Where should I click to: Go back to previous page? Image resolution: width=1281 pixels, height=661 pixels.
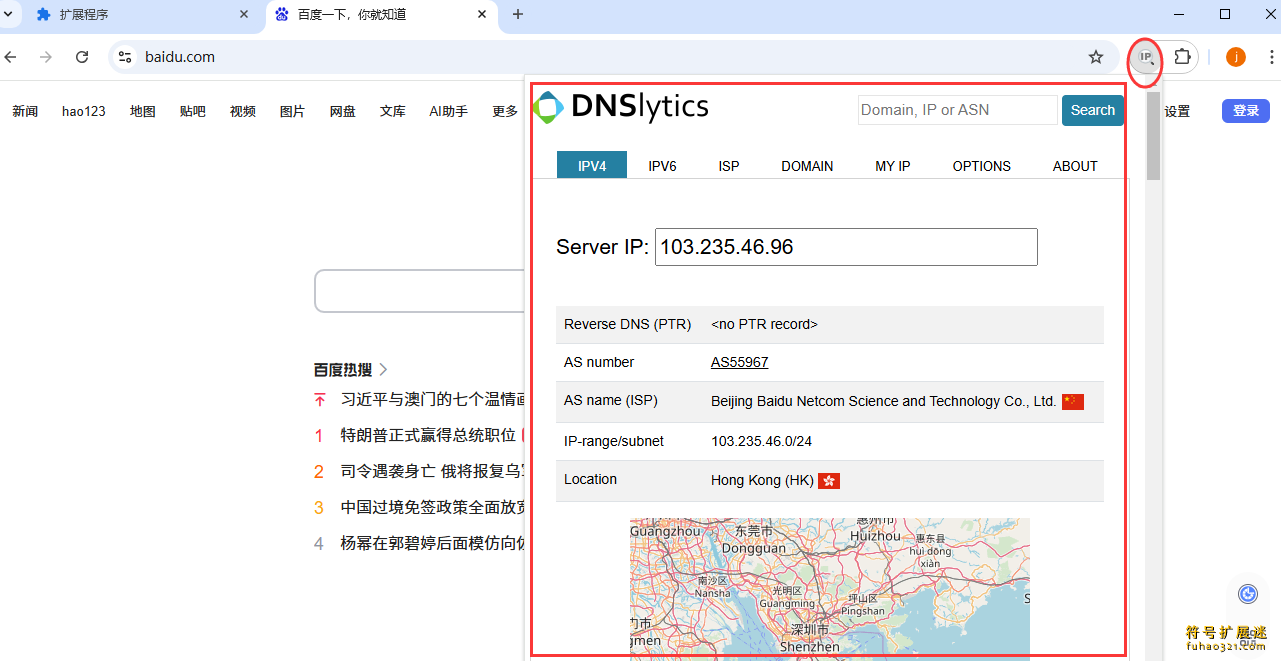(11, 57)
